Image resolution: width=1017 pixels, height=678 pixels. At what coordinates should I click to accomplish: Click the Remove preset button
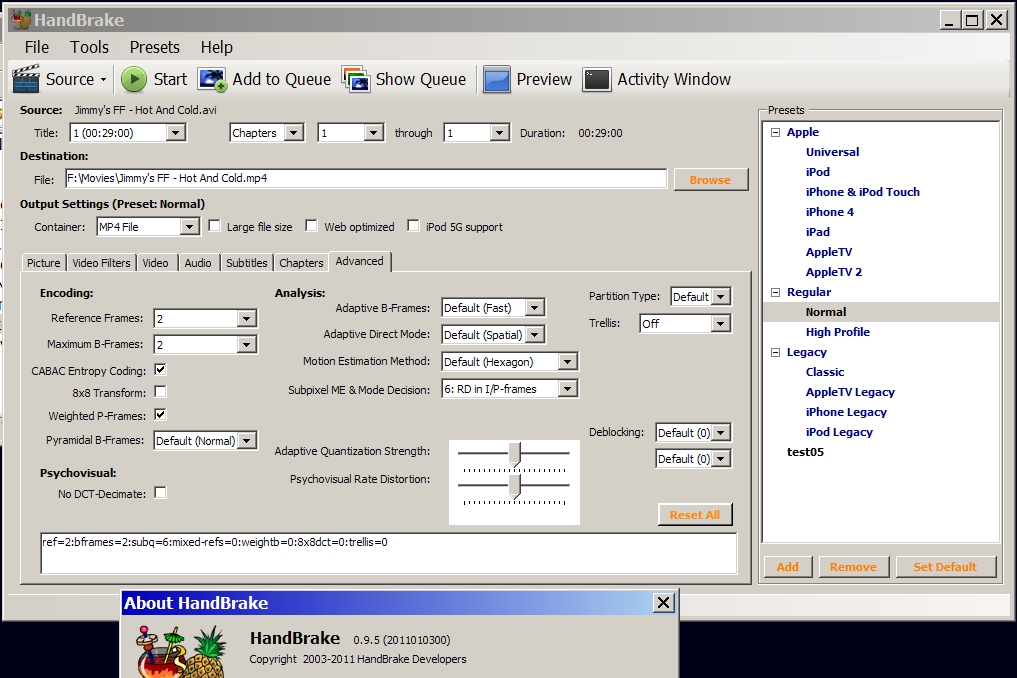tap(853, 567)
